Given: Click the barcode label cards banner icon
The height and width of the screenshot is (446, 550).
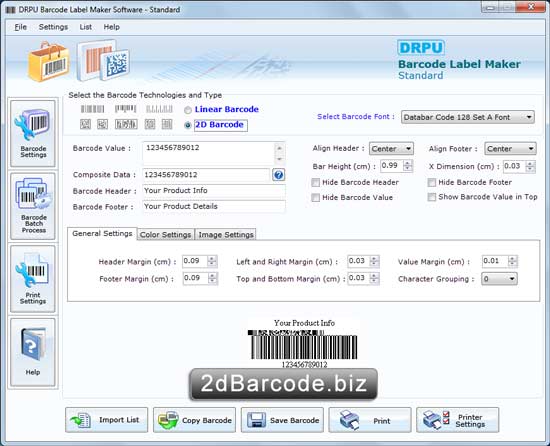Looking at the screenshot, I should click(x=103, y=60).
